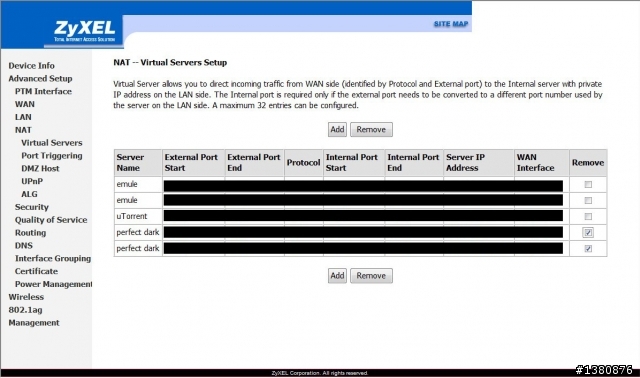
Task: Click the bottom Add button
Action: [x=337, y=276]
